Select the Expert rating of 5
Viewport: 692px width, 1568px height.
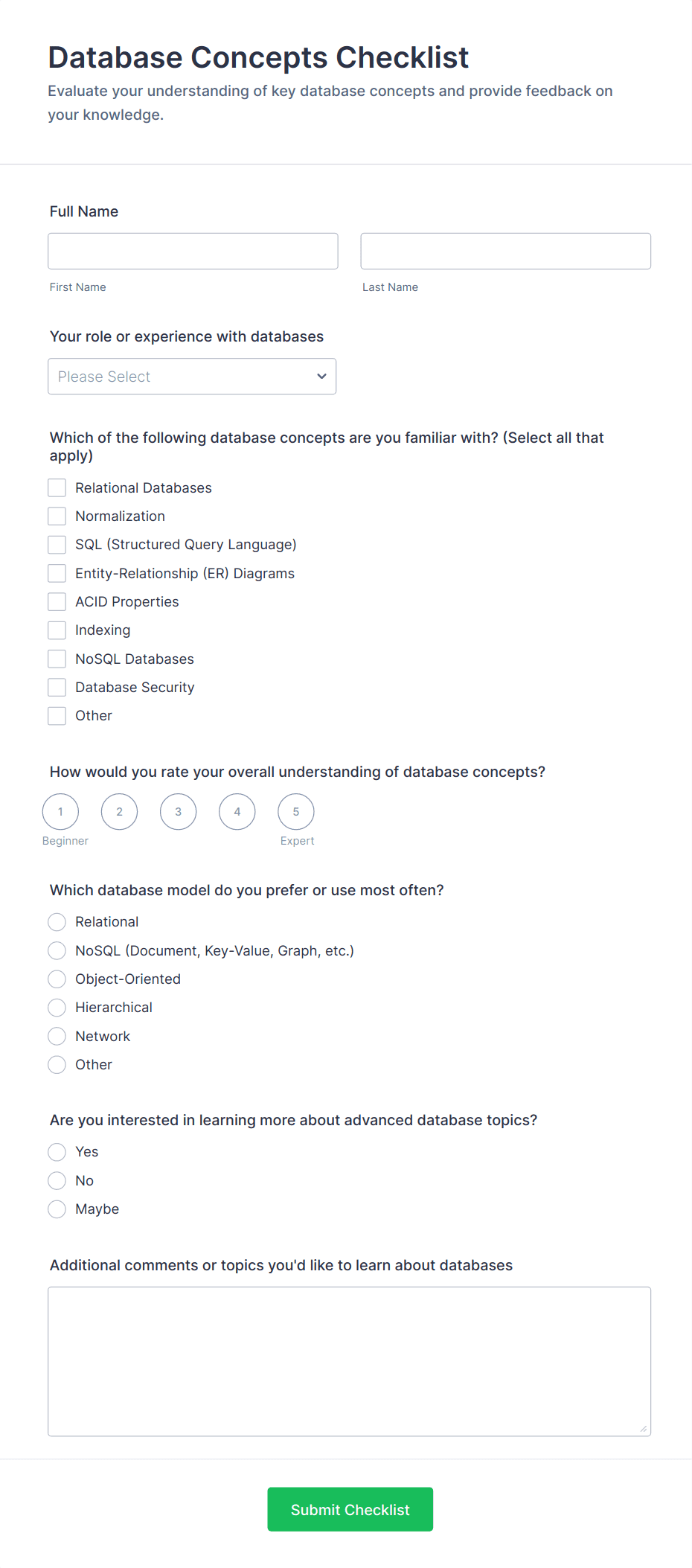[x=295, y=811]
